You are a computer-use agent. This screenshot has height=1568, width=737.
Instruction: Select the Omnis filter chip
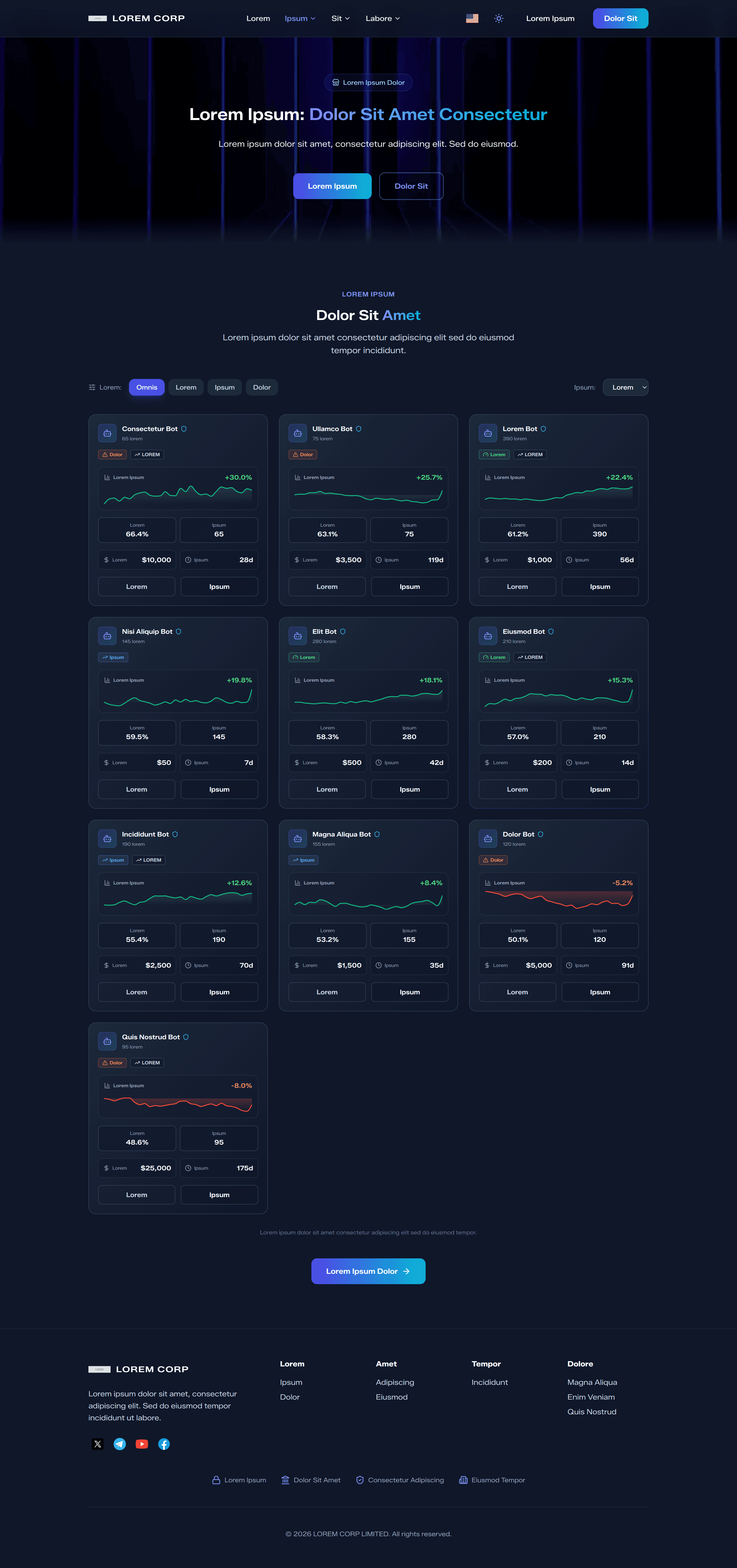[x=147, y=387]
